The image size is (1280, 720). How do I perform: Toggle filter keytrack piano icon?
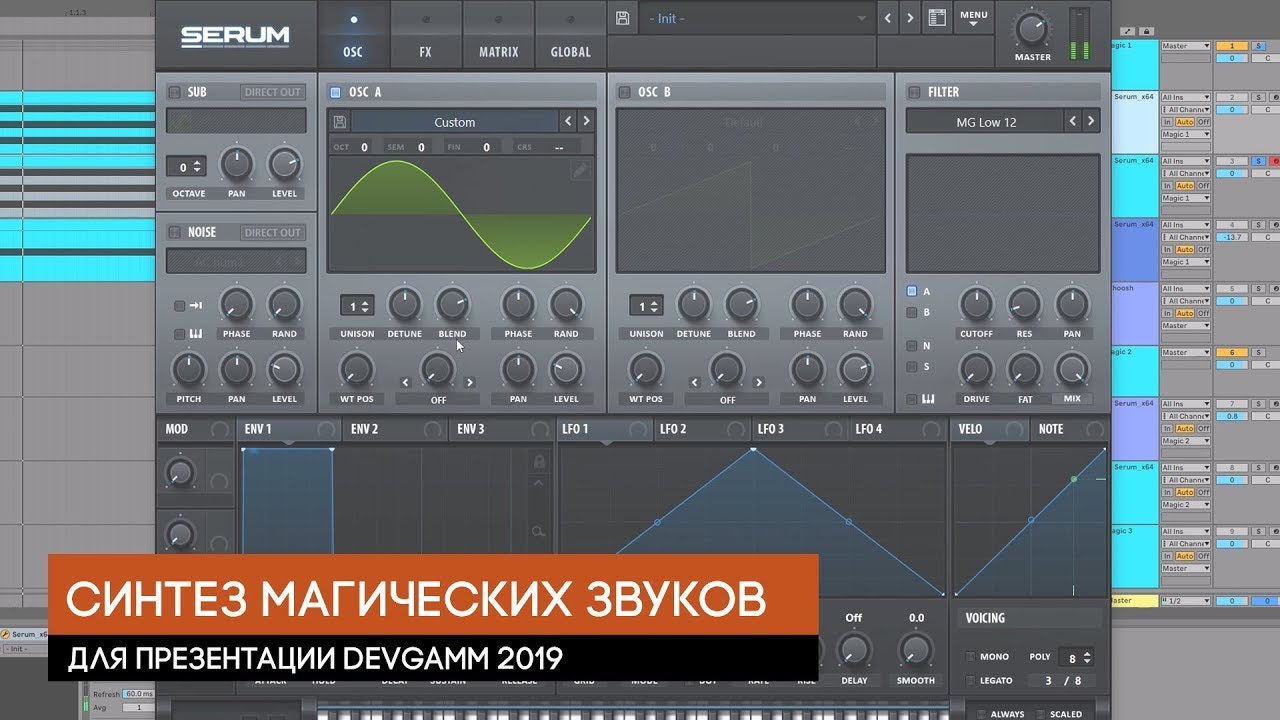(928, 399)
